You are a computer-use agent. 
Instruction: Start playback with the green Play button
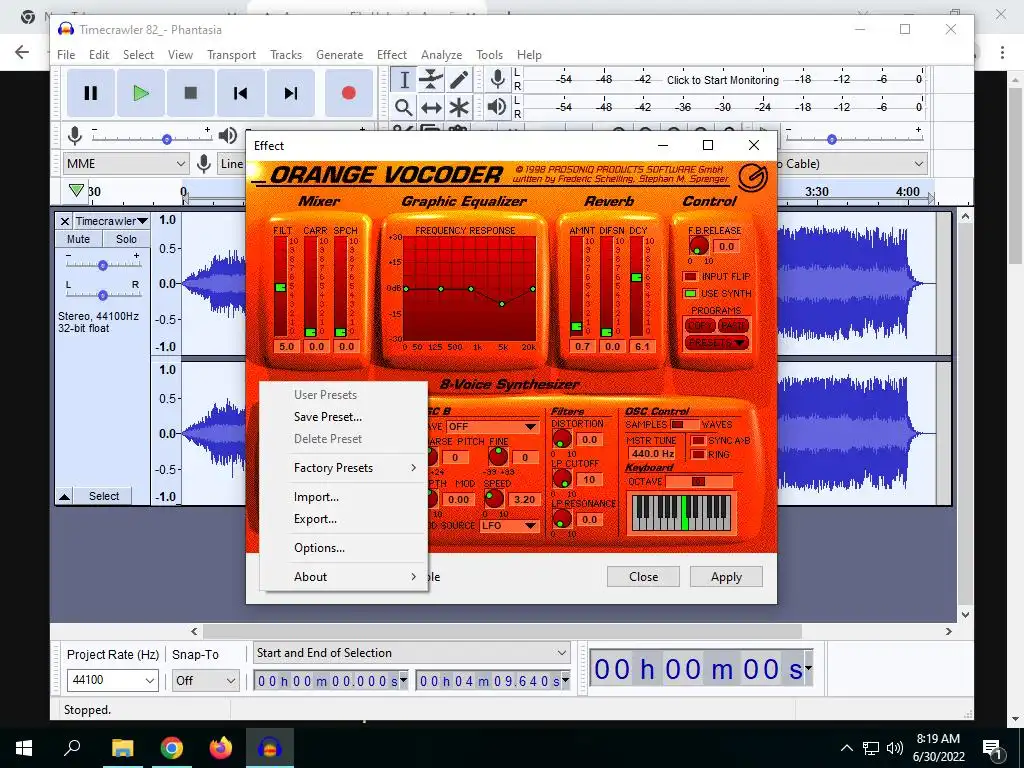tap(141, 93)
